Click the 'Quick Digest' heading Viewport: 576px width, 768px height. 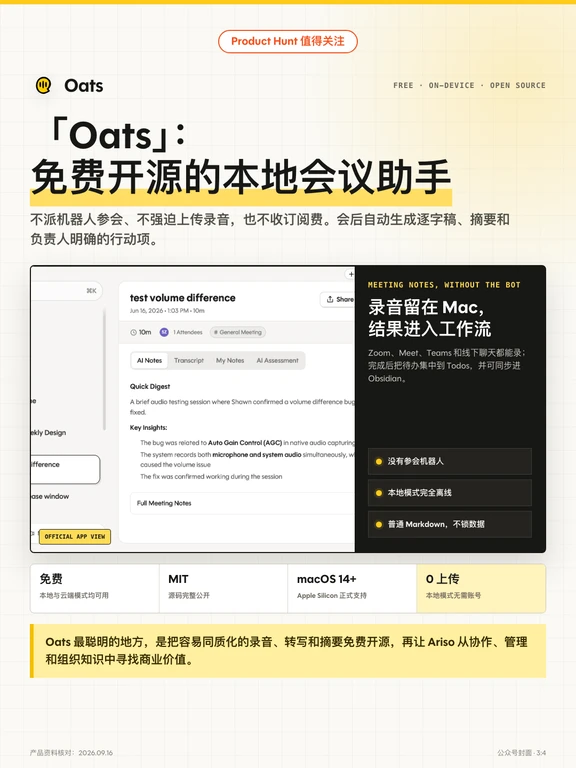[x=150, y=386]
